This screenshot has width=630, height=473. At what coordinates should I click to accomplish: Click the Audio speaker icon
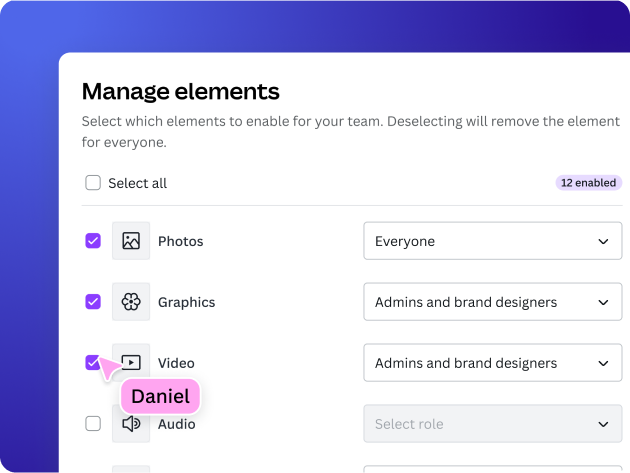pos(131,424)
